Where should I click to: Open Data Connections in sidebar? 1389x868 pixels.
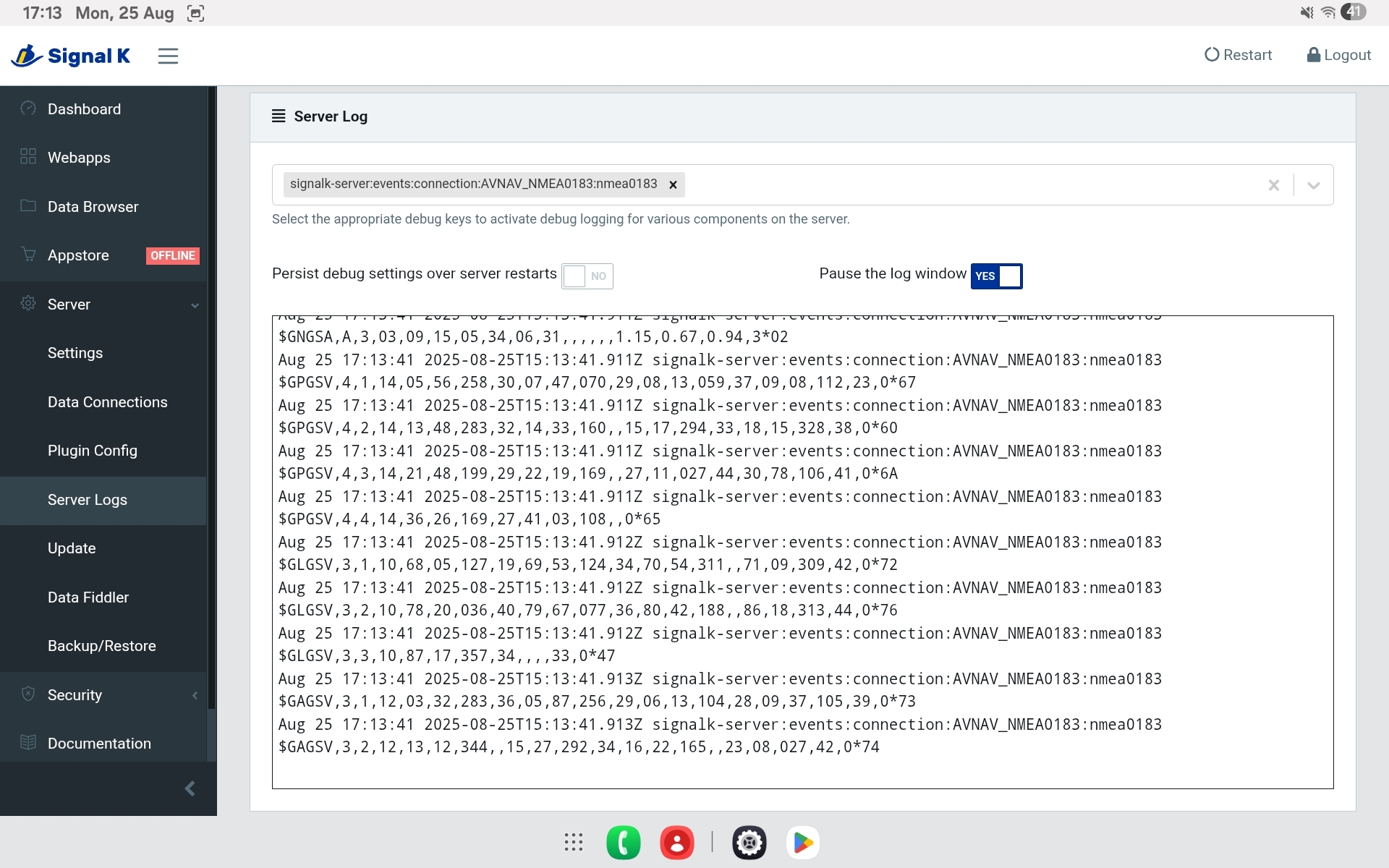(107, 402)
